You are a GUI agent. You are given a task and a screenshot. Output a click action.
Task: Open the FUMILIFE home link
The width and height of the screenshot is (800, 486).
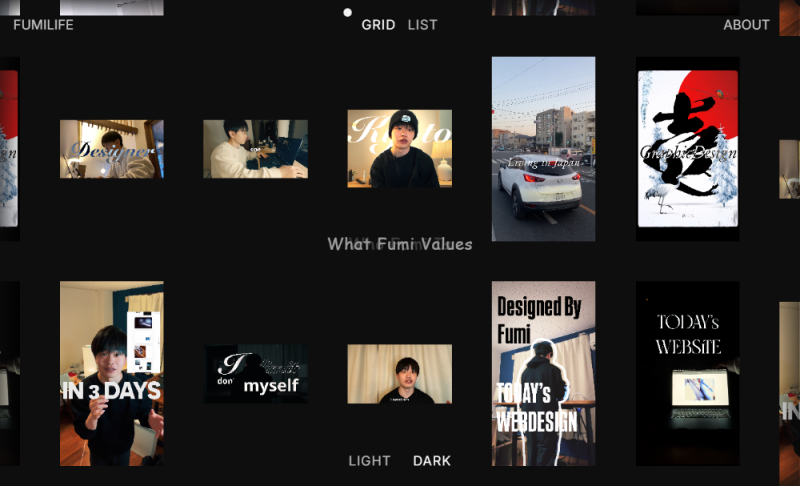pyautogui.click(x=43, y=24)
